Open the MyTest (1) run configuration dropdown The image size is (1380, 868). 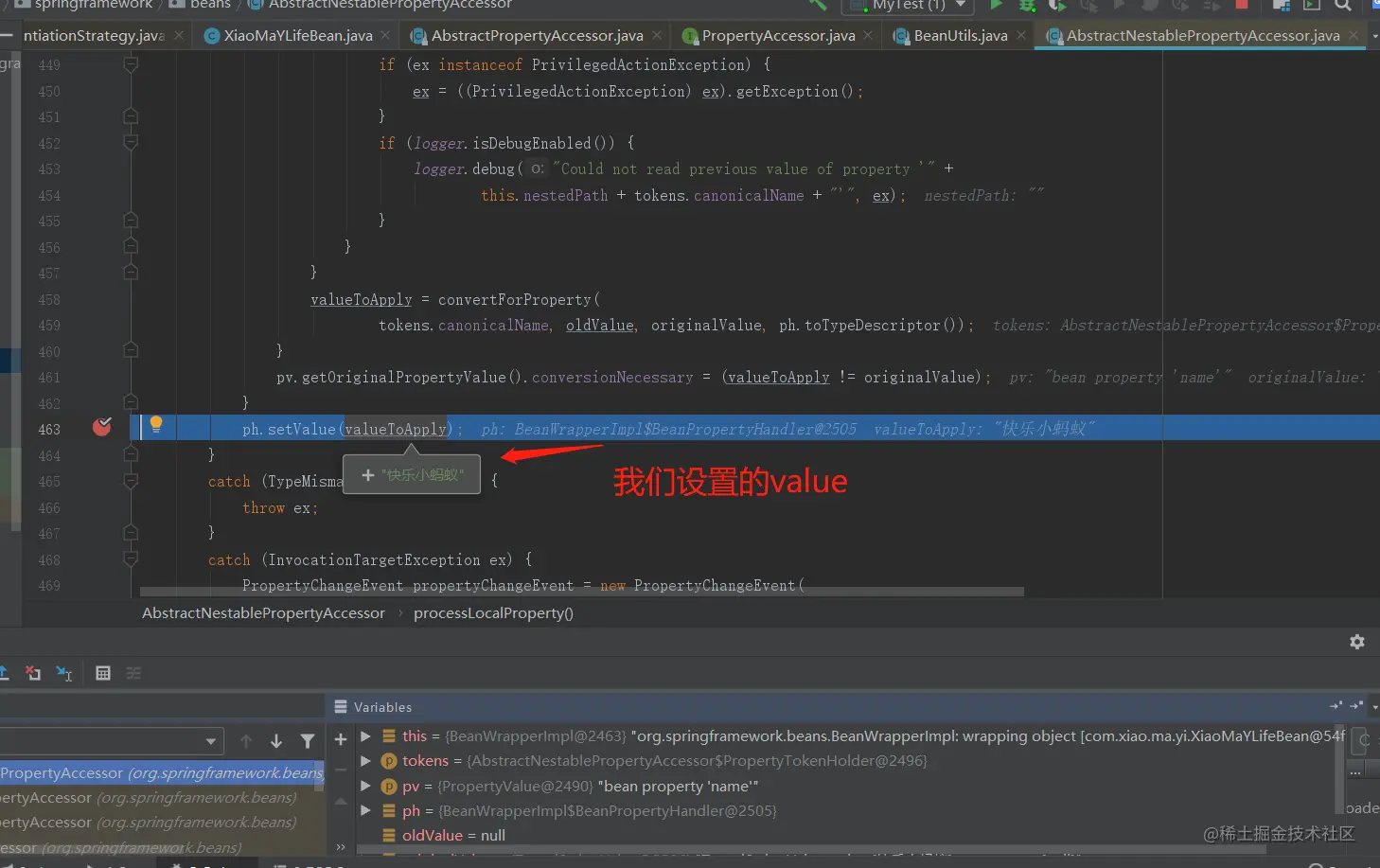pos(910,5)
